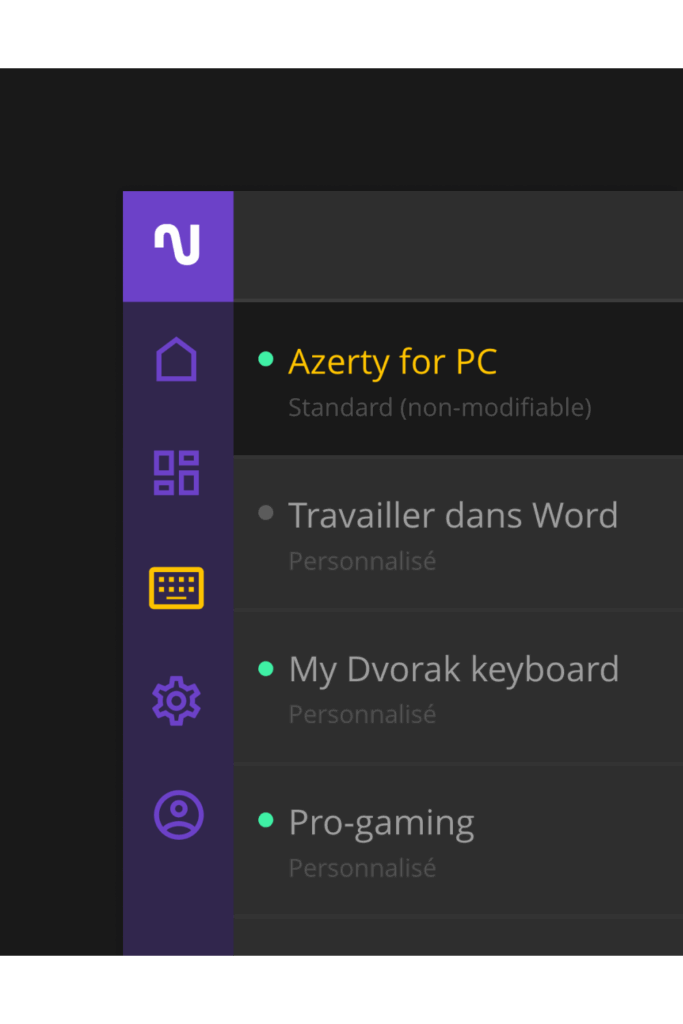The height and width of the screenshot is (1024, 683).
Task: Open the user account profile
Action: click(178, 815)
